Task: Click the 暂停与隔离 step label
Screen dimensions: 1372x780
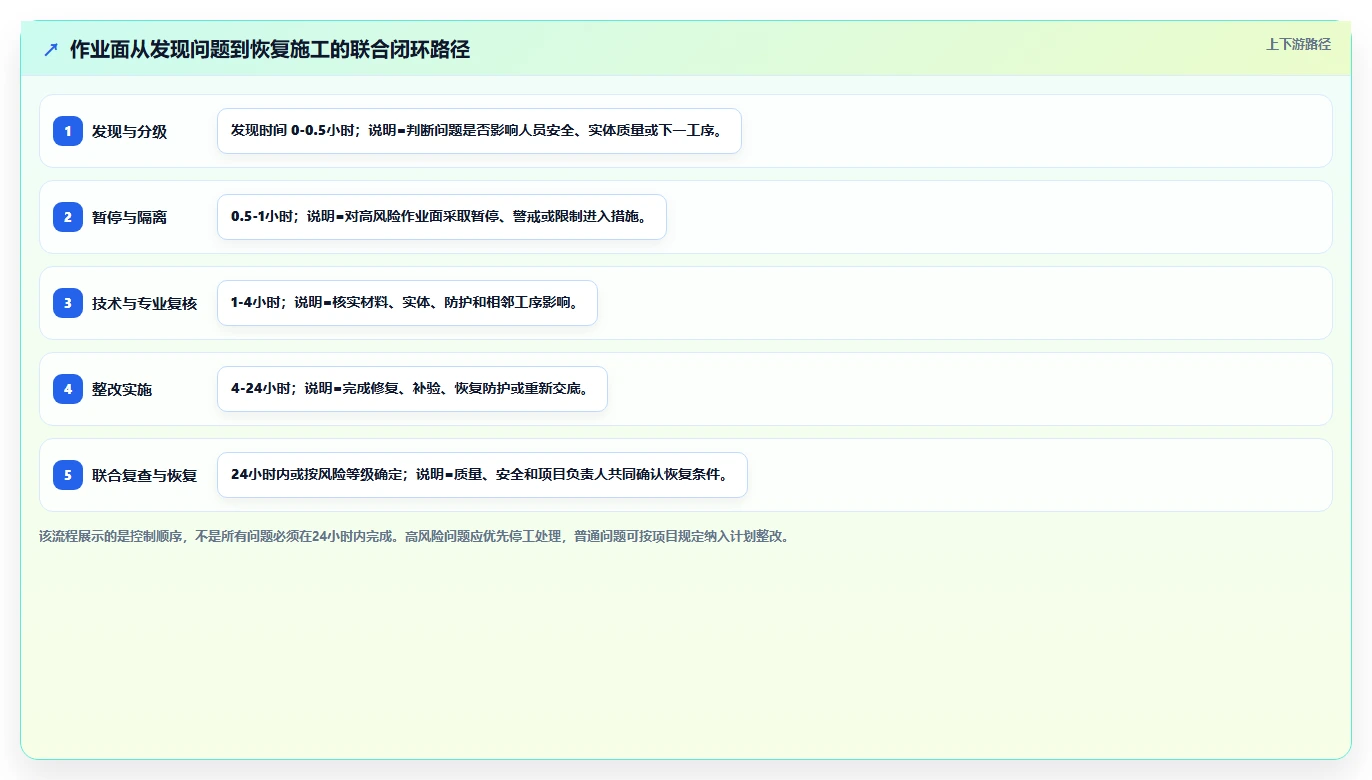Action: (x=129, y=217)
